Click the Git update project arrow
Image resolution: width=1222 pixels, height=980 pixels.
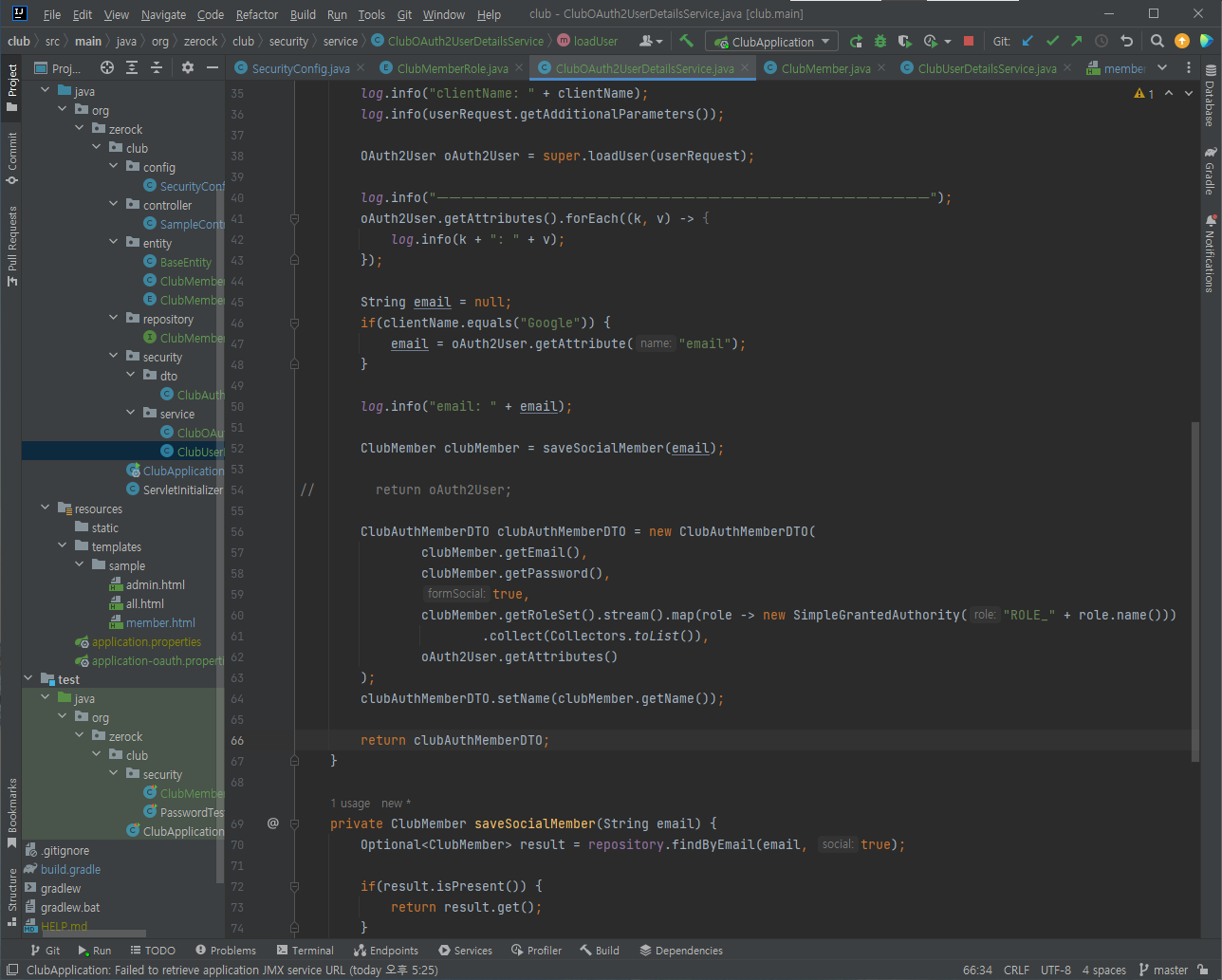pyautogui.click(x=1028, y=41)
